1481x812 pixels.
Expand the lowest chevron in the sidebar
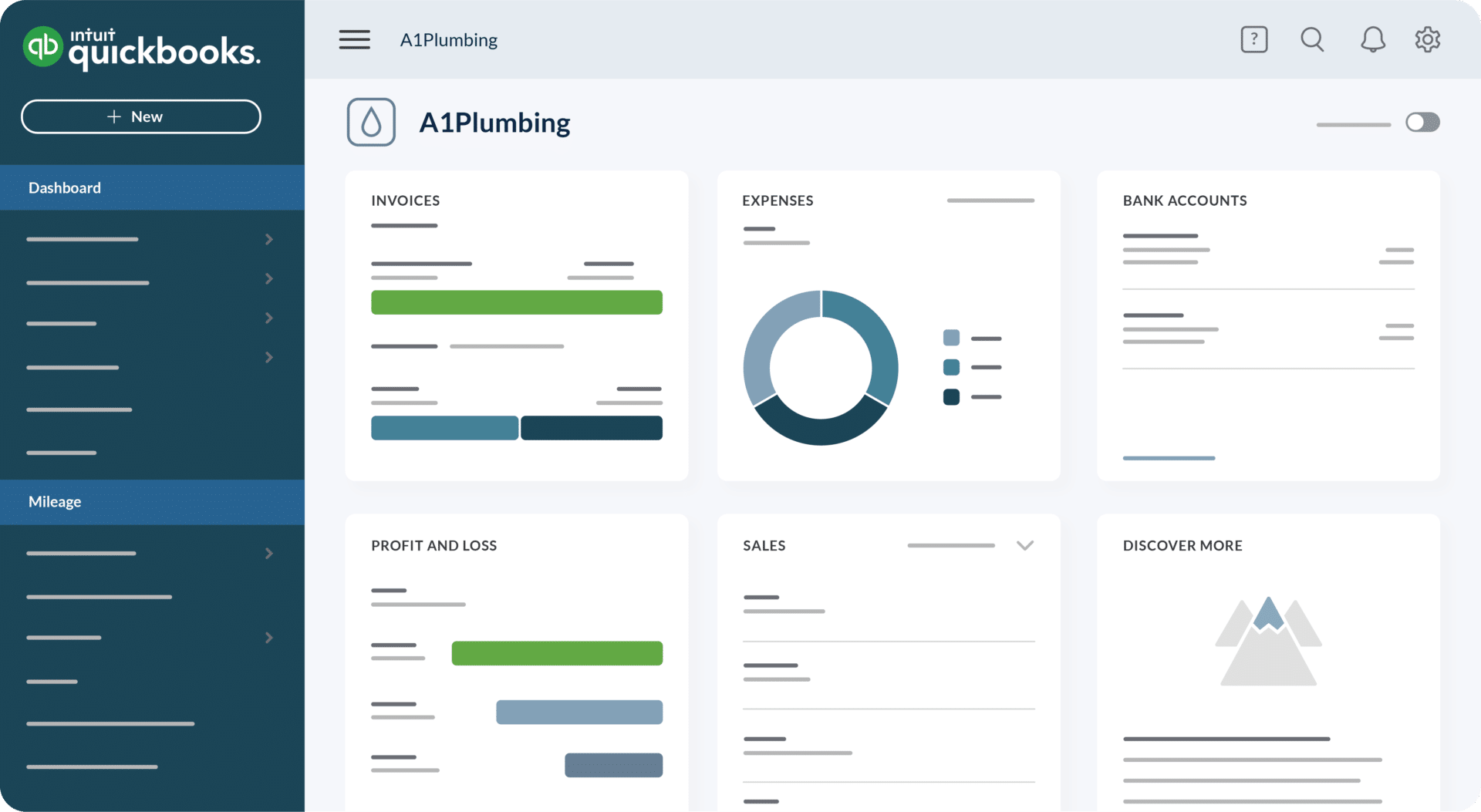269,638
